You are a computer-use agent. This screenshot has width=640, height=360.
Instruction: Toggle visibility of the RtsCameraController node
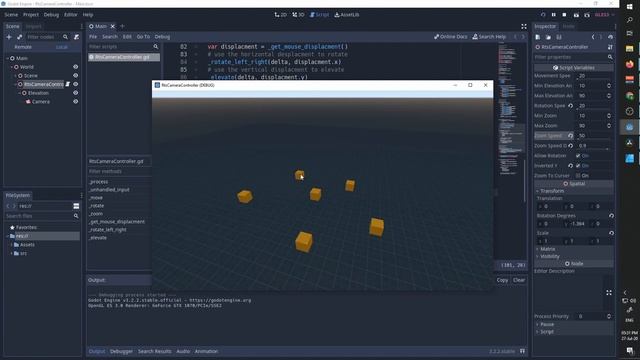click(x=76, y=84)
